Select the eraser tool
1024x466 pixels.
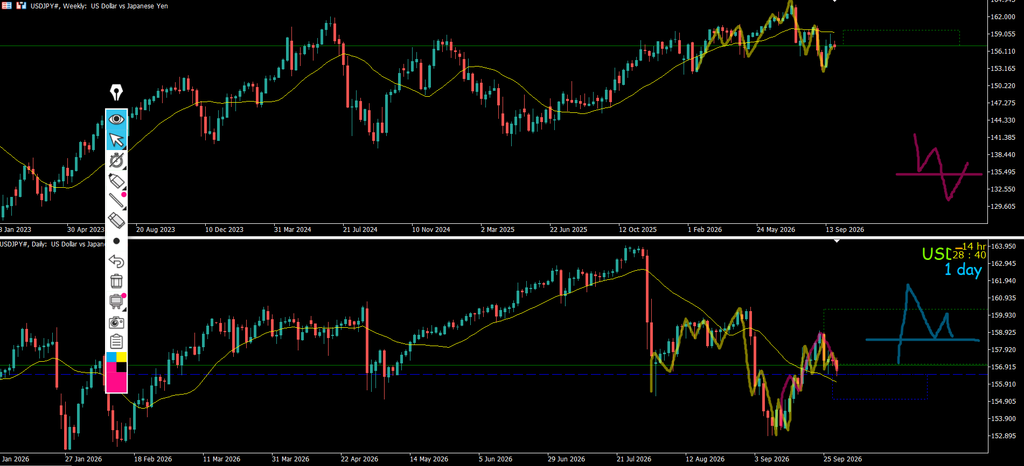(x=116, y=221)
